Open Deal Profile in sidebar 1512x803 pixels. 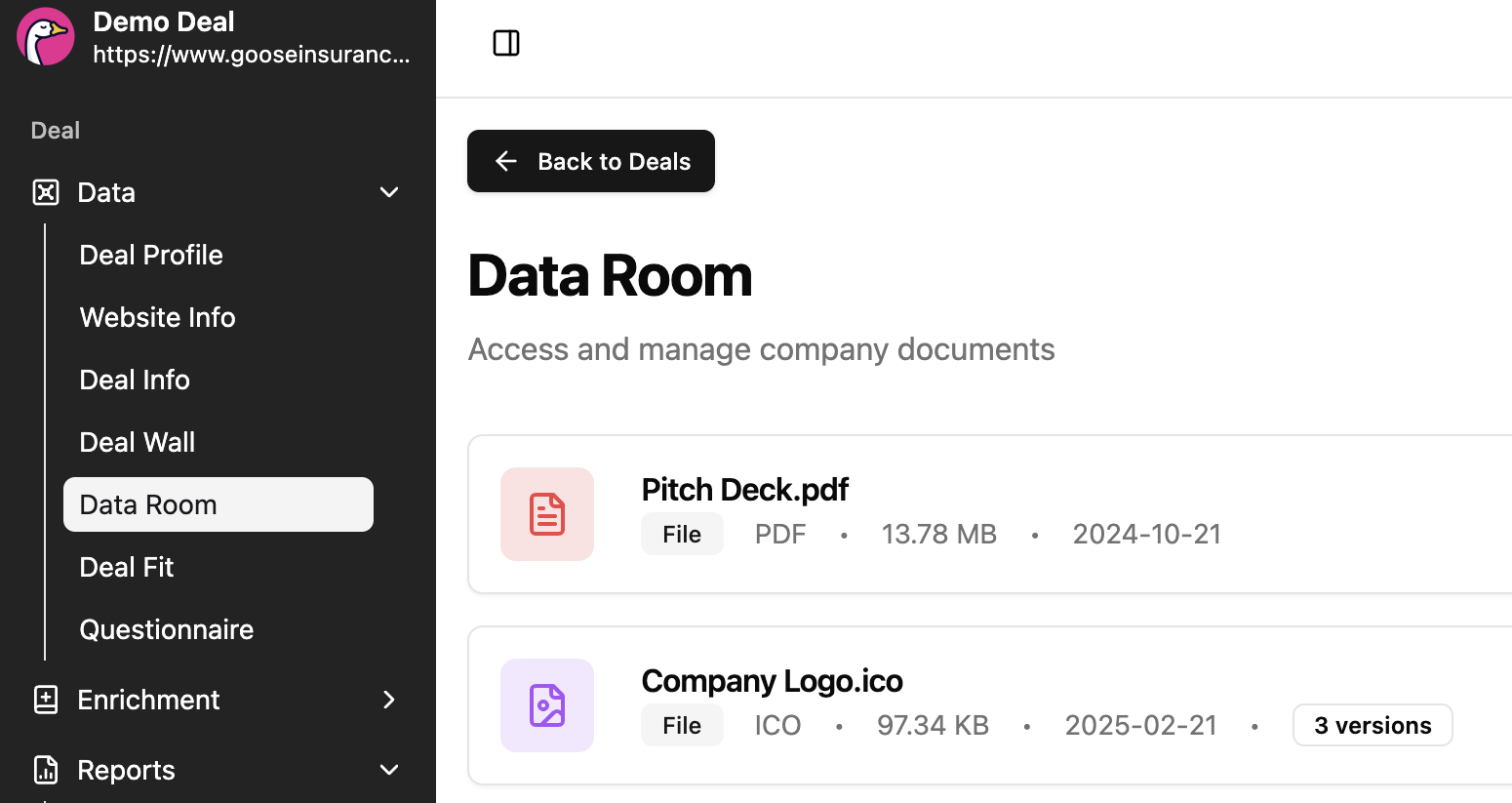(x=151, y=255)
